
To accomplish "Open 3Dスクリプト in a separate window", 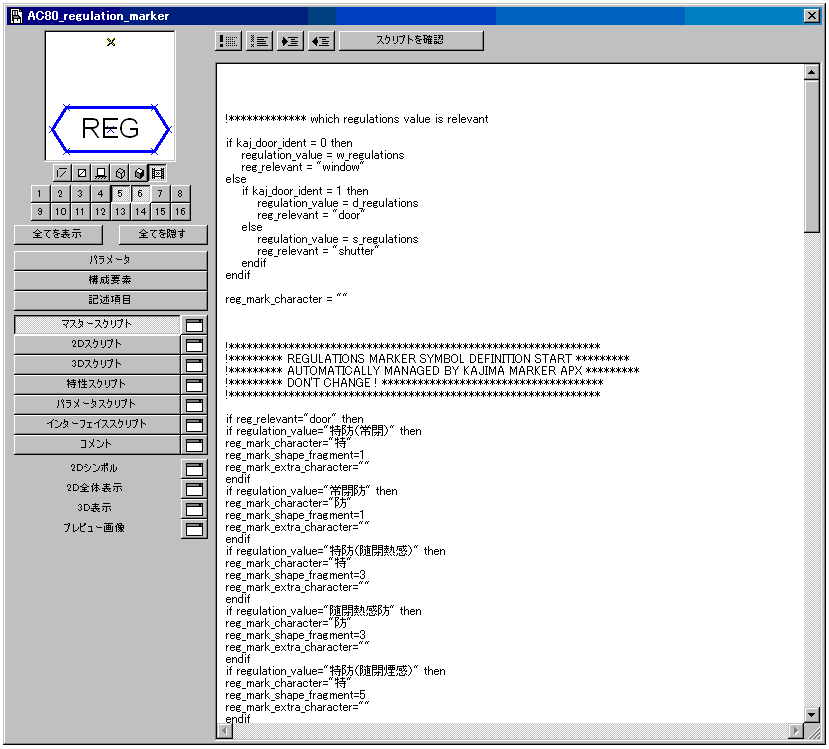I will point(194,365).
